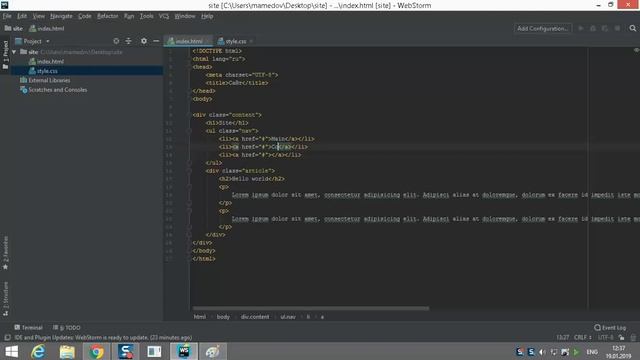This screenshot has height=360, width=640.
Task: Click html in editor breadcrumb
Action: point(200,317)
